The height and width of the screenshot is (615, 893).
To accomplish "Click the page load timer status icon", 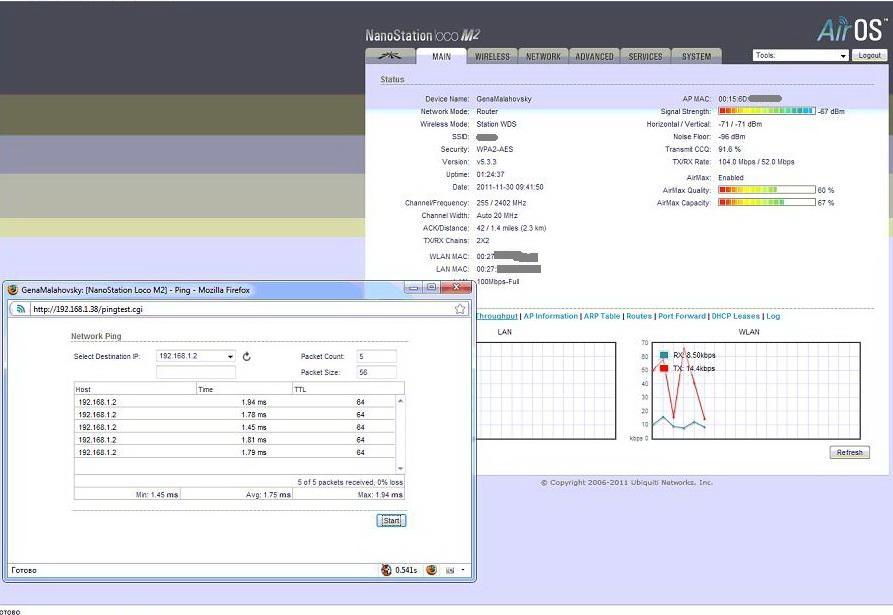I will (x=387, y=570).
